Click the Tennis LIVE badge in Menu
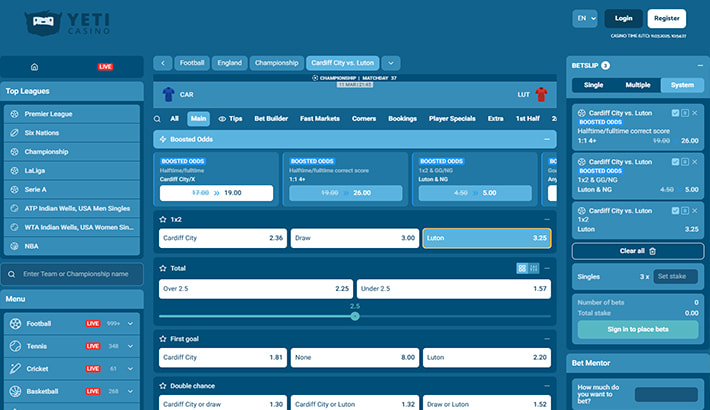 point(93,346)
